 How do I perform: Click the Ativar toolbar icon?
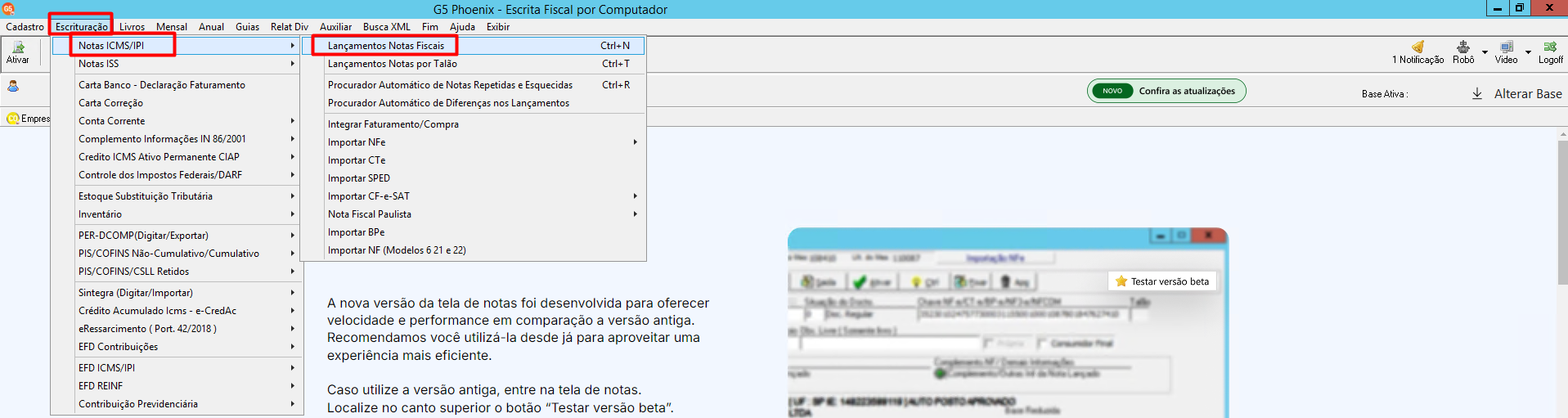[18, 47]
